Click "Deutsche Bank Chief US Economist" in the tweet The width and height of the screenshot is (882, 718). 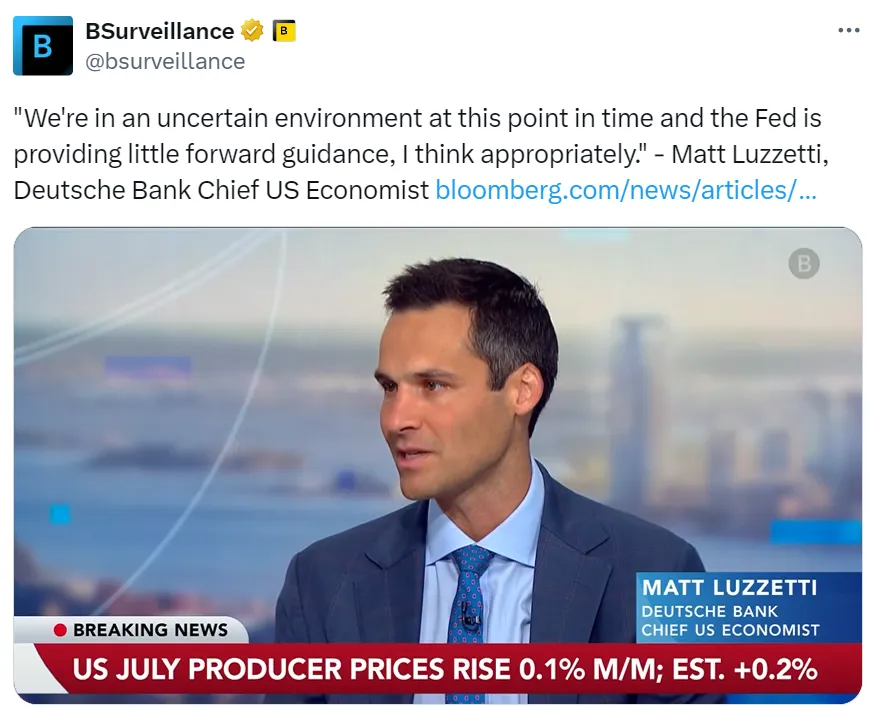point(221,190)
